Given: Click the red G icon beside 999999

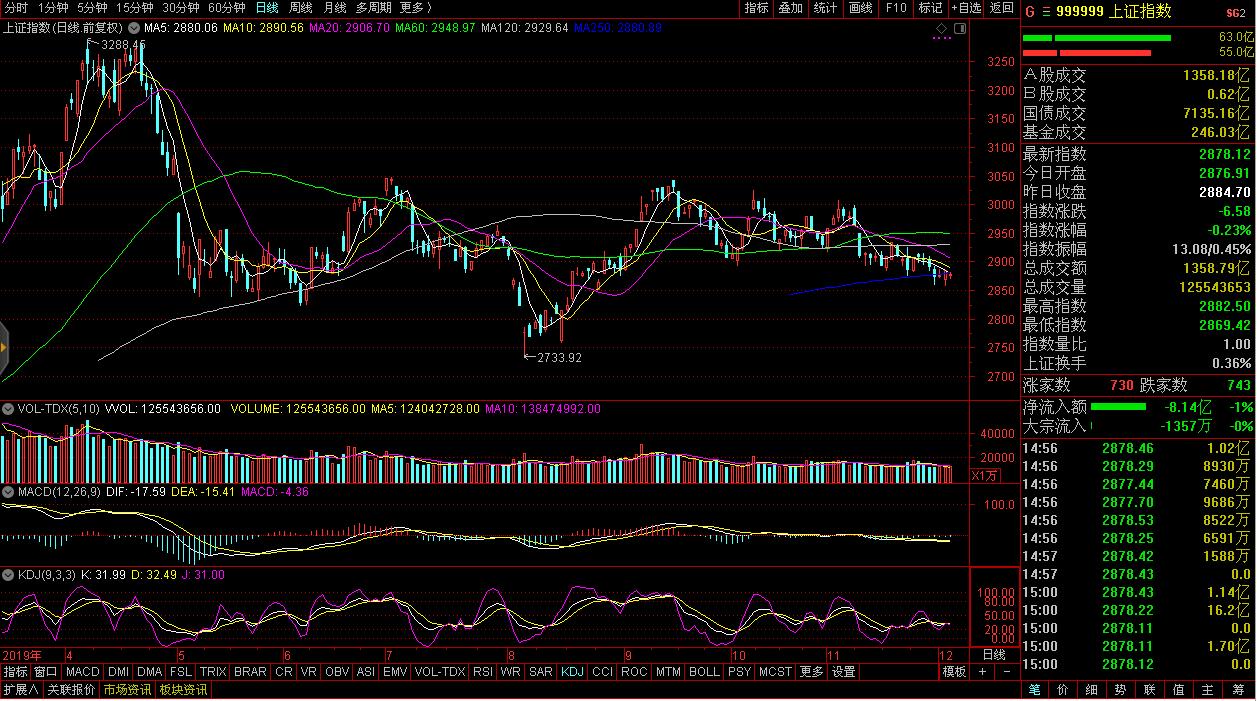Looking at the screenshot, I should coord(1030,12).
